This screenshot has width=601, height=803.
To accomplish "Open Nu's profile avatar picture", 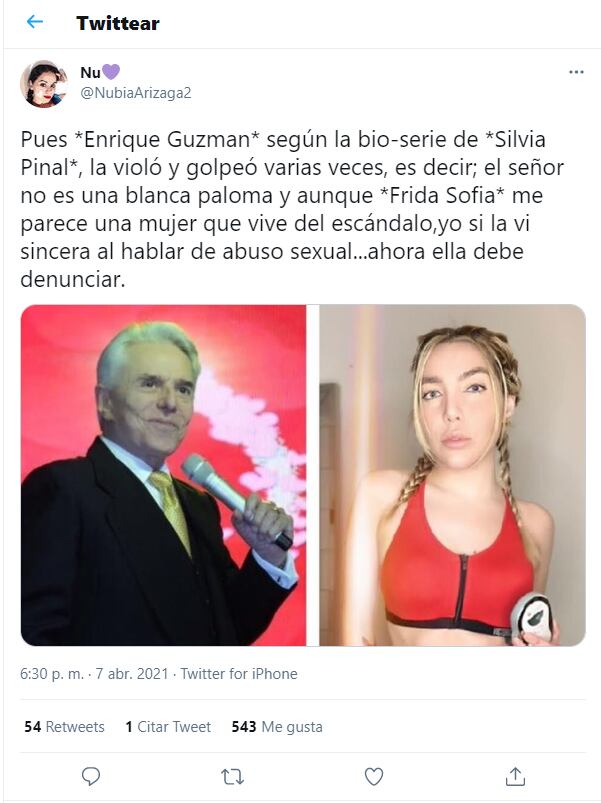I will (44, 84).
